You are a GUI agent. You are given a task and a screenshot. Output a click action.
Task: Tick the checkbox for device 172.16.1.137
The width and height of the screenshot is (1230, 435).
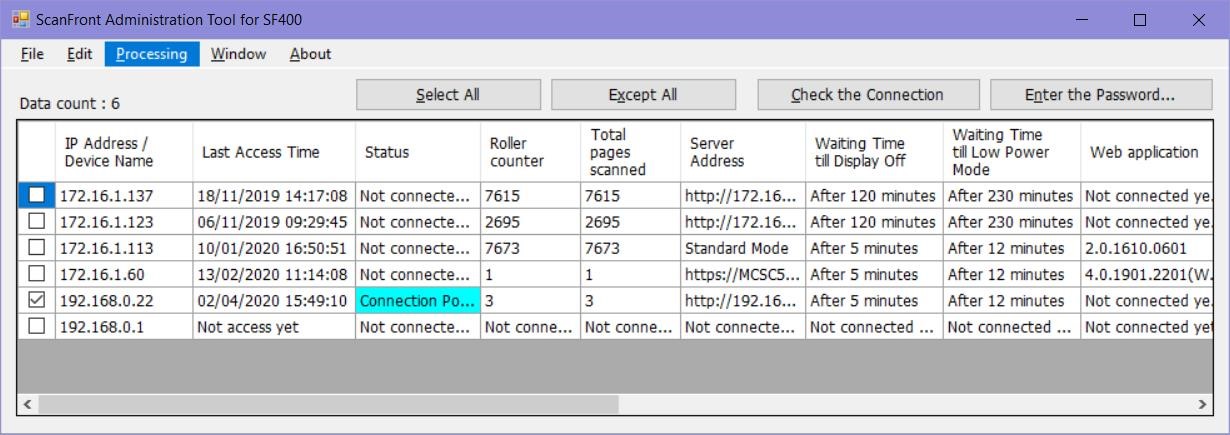(x=36, y=196)
